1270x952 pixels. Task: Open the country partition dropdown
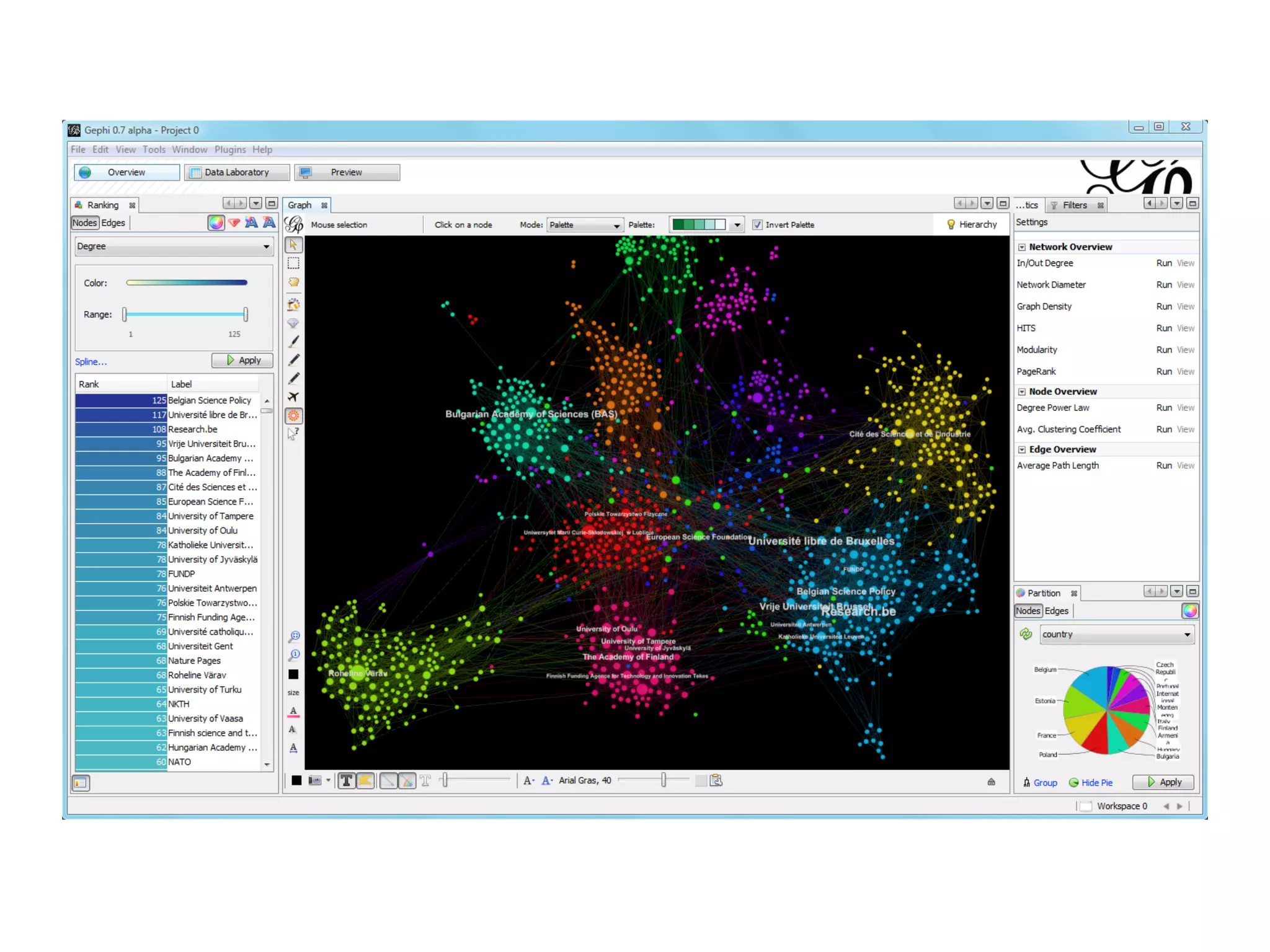click(x=1116, y=634)
